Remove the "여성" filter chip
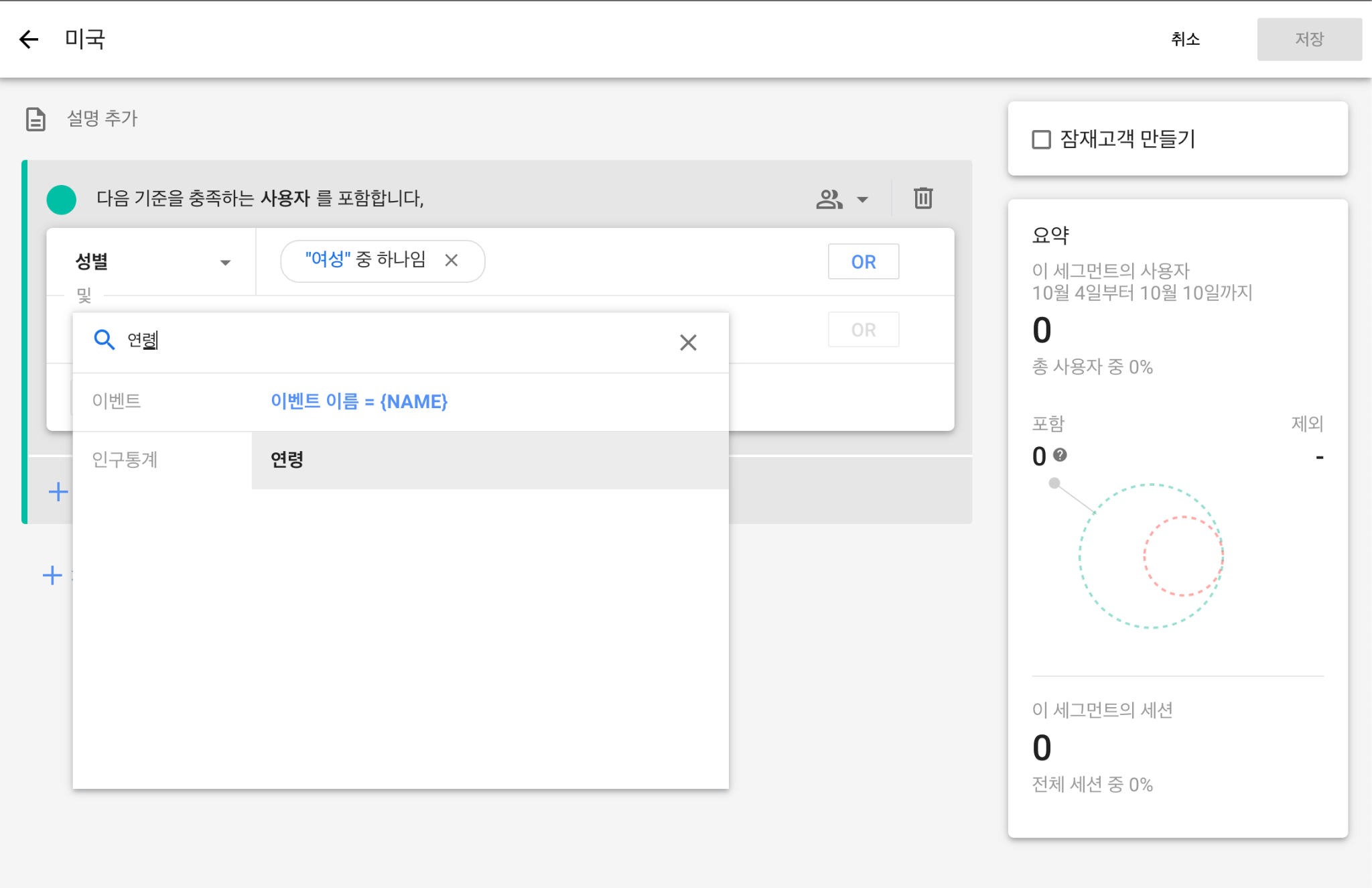Viewport: 1372px width, 888px height. 452,261
